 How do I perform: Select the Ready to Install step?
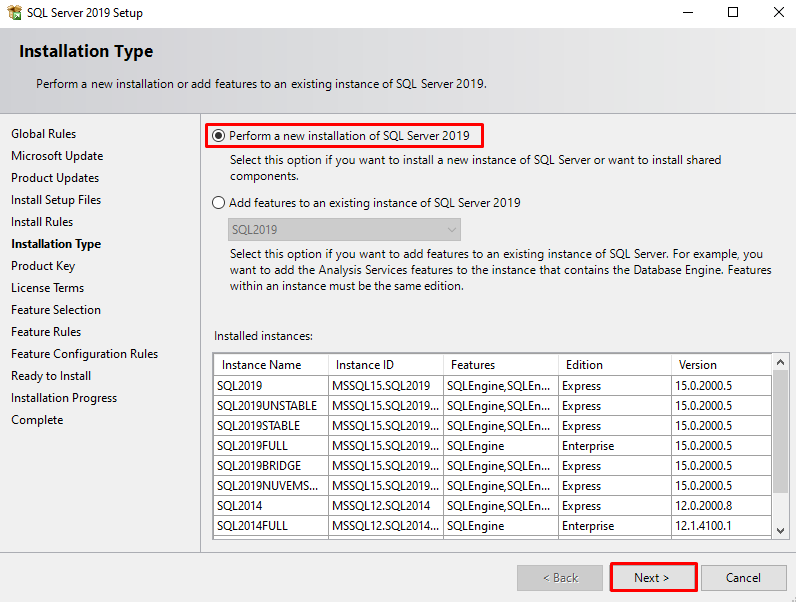pos(51,376)
